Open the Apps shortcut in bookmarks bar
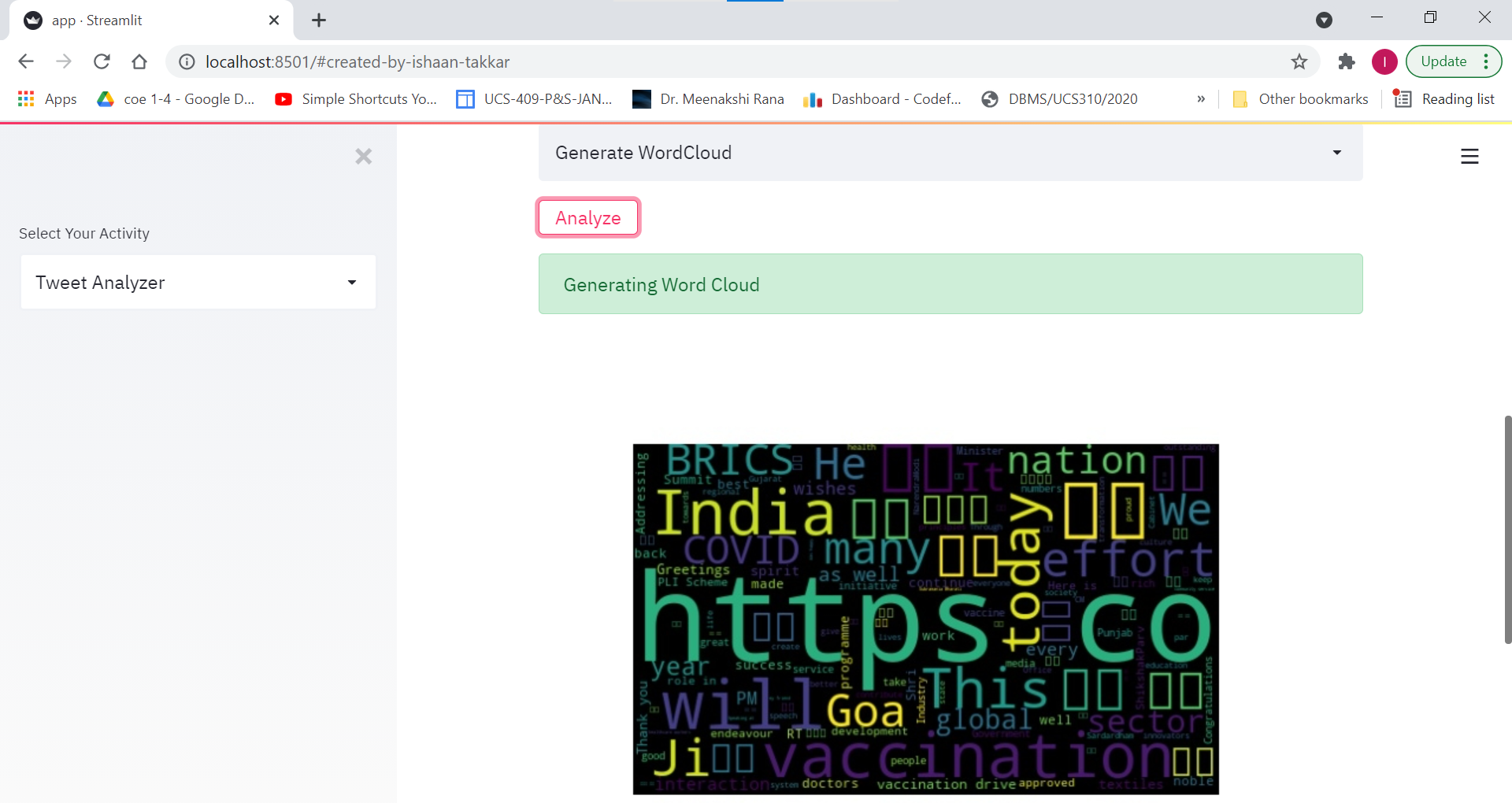Image resolution: width=1512 pixels, height=803 pixels. point(47,99)
